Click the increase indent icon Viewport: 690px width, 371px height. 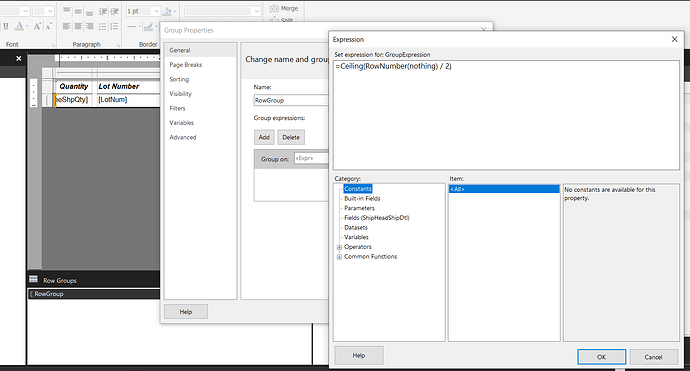click(x=114, y=11)
